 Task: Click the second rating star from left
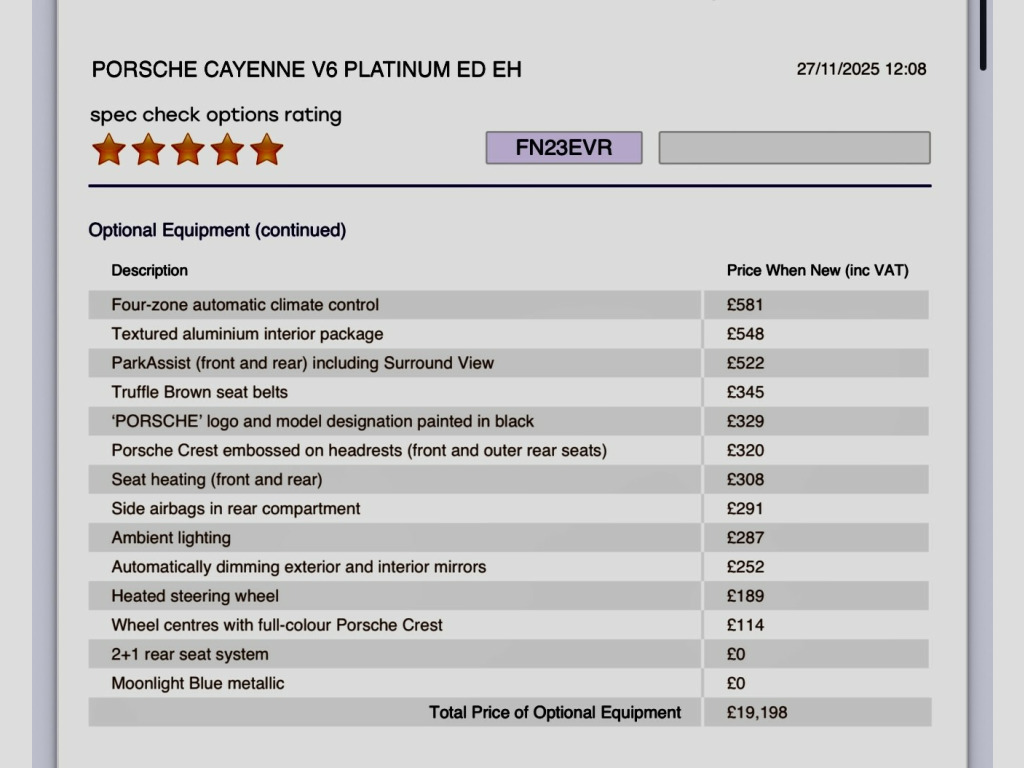[148, 150]
